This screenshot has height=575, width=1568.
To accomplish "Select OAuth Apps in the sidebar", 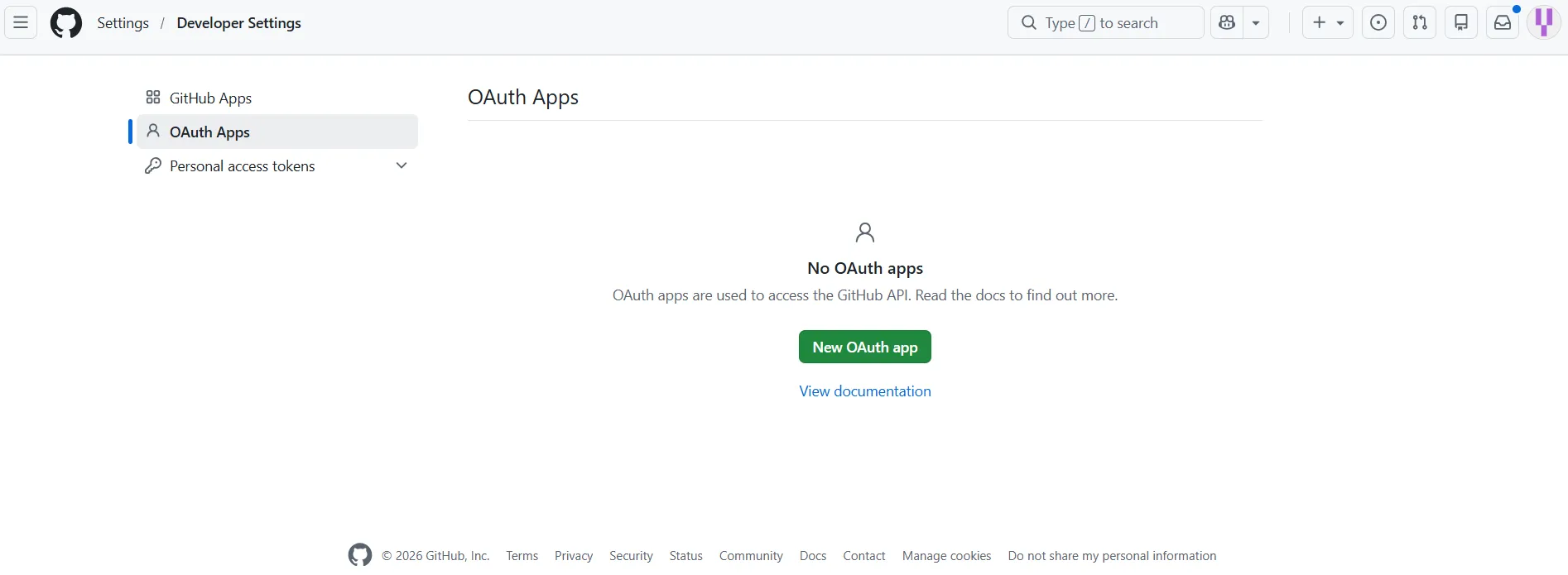I will click(x=277, y=132).
